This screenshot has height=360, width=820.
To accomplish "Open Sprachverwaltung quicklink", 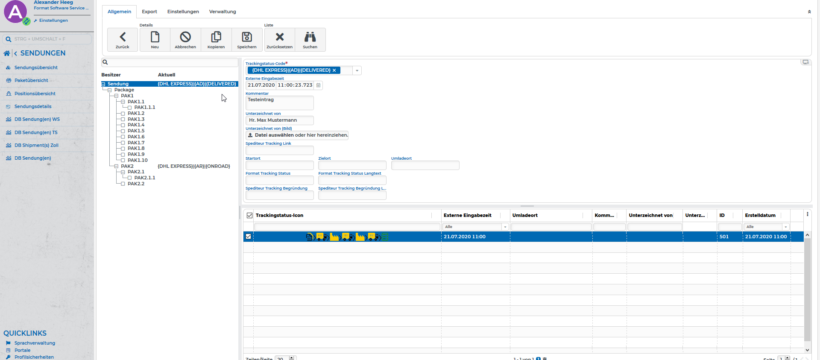I will [35, 343].
